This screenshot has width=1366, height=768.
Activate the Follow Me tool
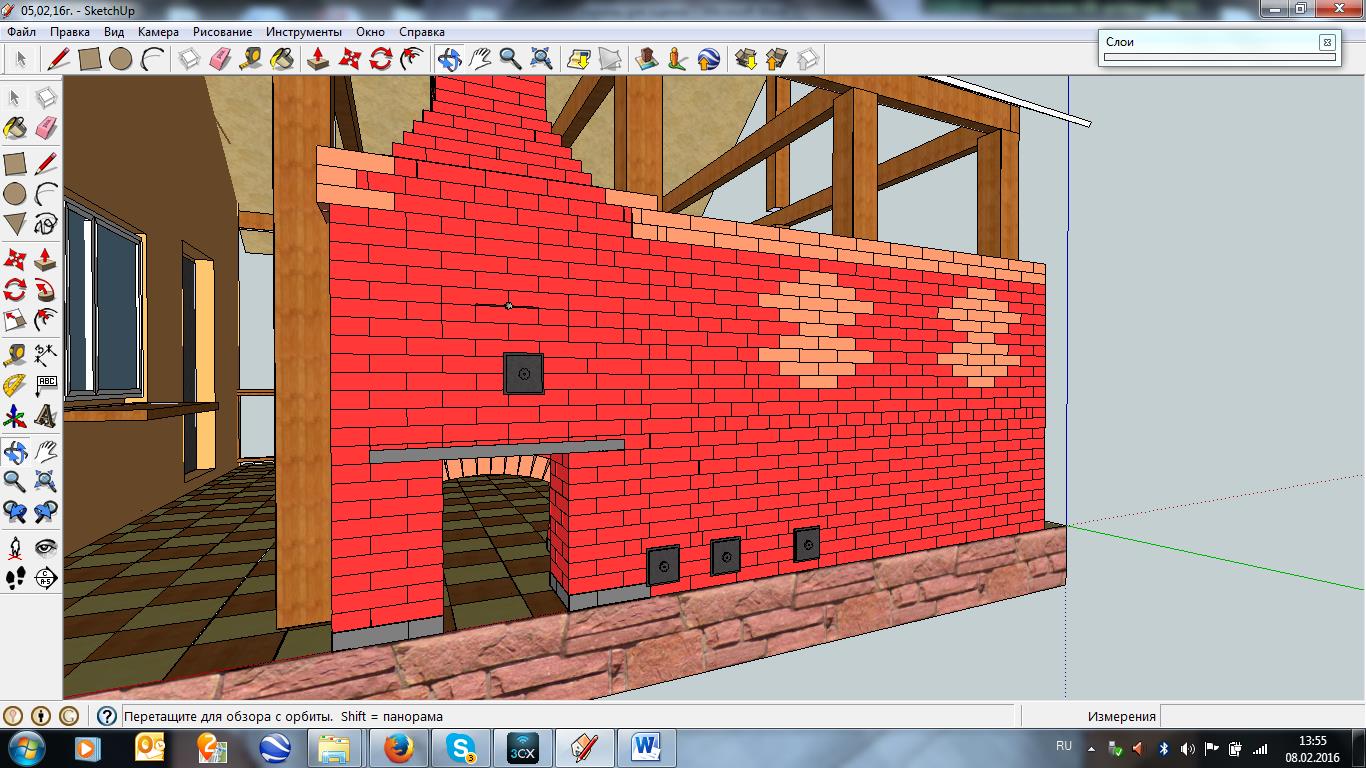46,290
